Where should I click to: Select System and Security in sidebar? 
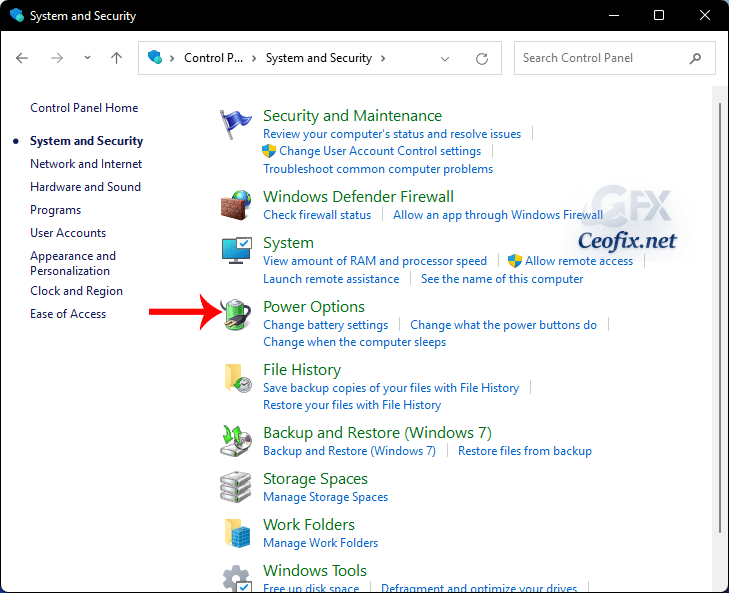point(86,141)
